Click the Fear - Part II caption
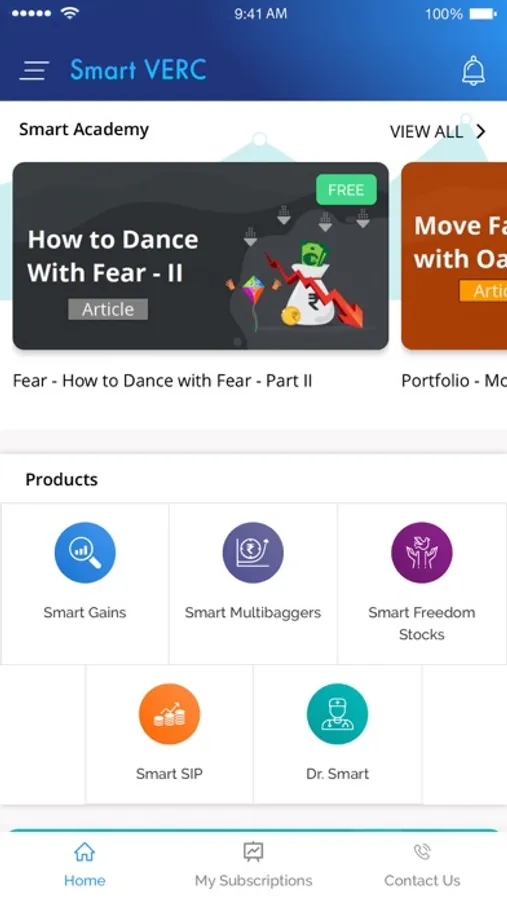507x900 pixels. click(x=162, y=381)
